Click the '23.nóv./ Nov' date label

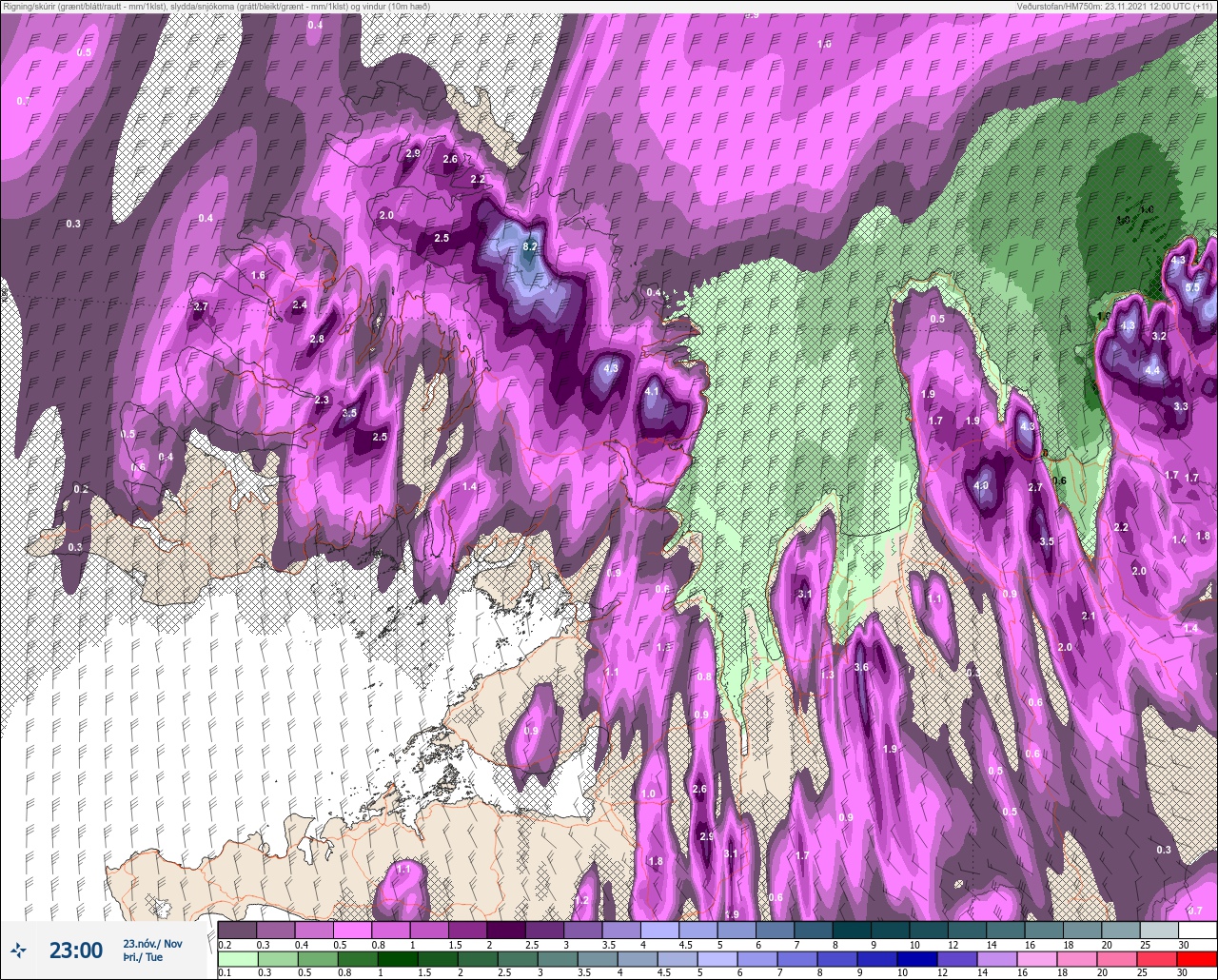[152, 943]
